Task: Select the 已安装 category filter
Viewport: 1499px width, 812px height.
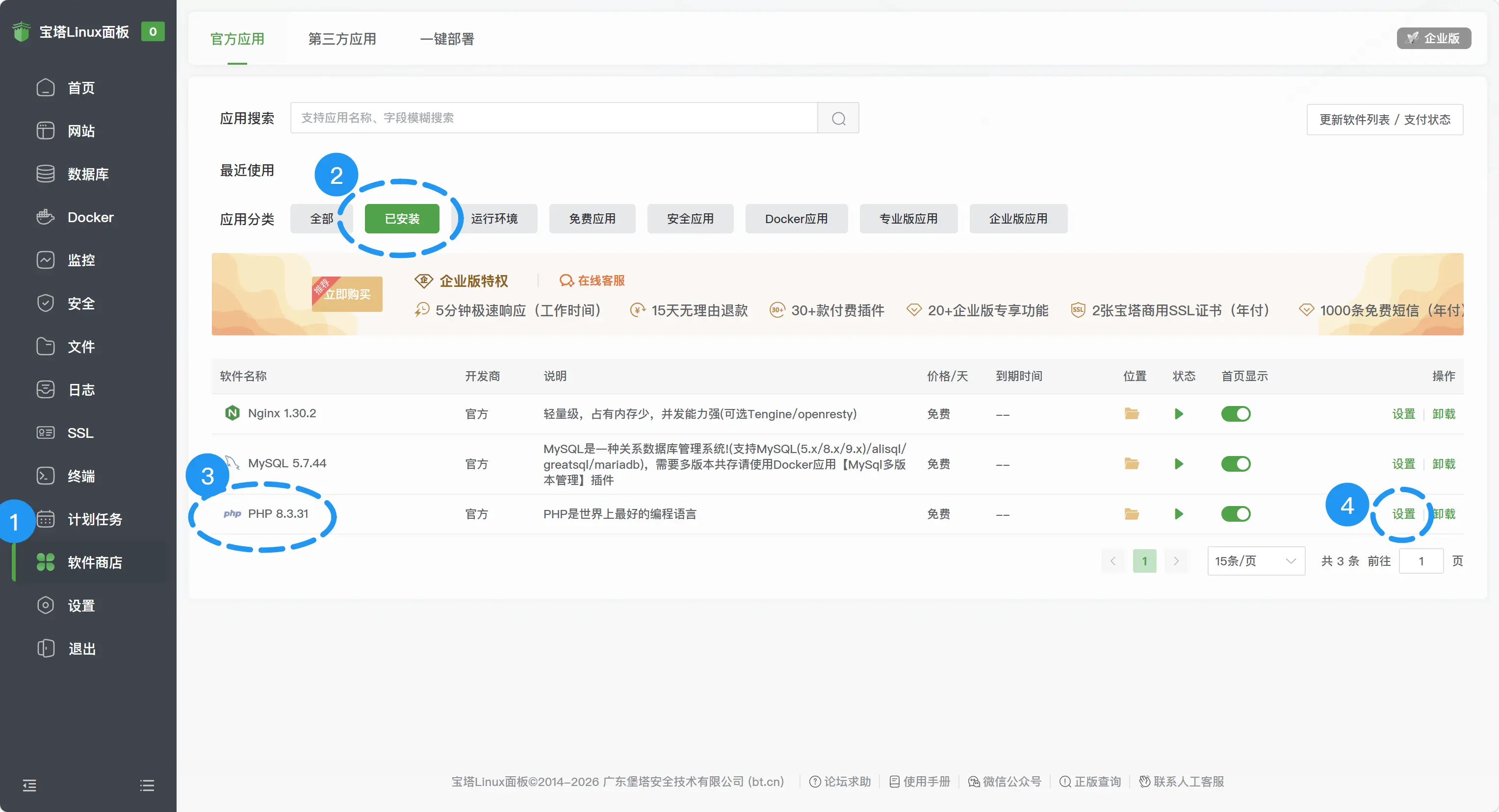Action: pyautogui.click(x=402, y=219)
